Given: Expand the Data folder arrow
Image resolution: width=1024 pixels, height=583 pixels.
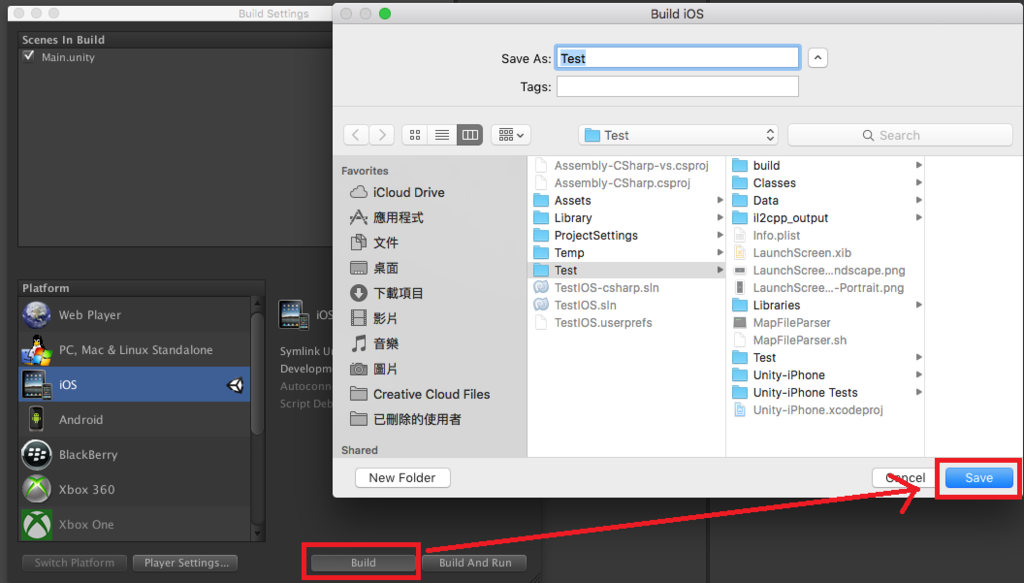Looking at the screenshot, I should pyautogui.click(x=918, y=200).
